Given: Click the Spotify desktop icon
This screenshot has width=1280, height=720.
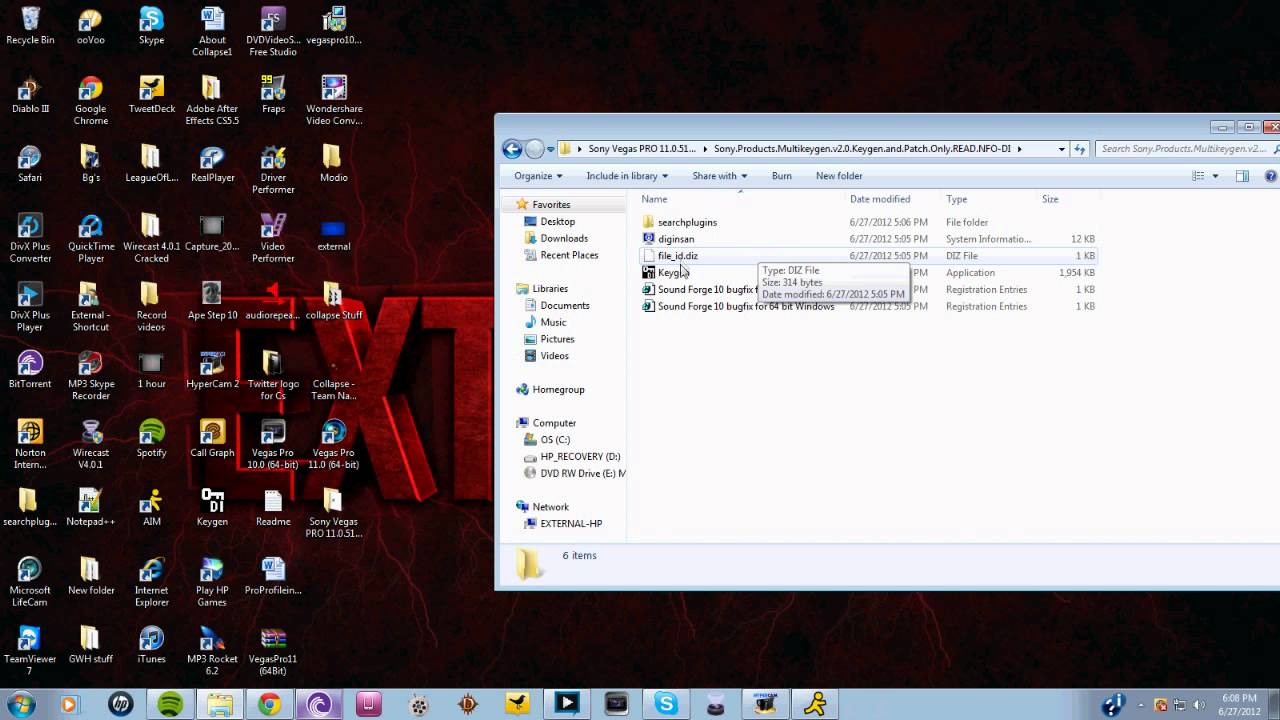Looking at the screenshot, I should (x=151, y=439).
